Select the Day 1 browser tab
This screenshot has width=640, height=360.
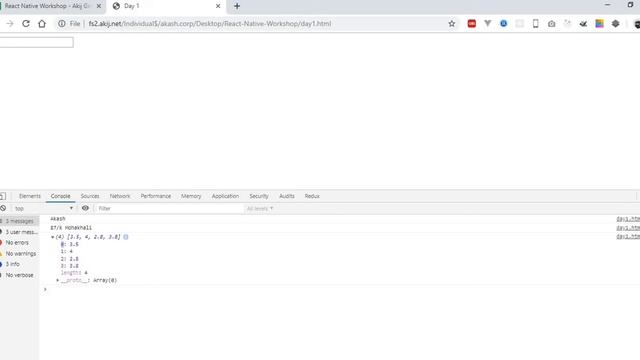point(167,6)
